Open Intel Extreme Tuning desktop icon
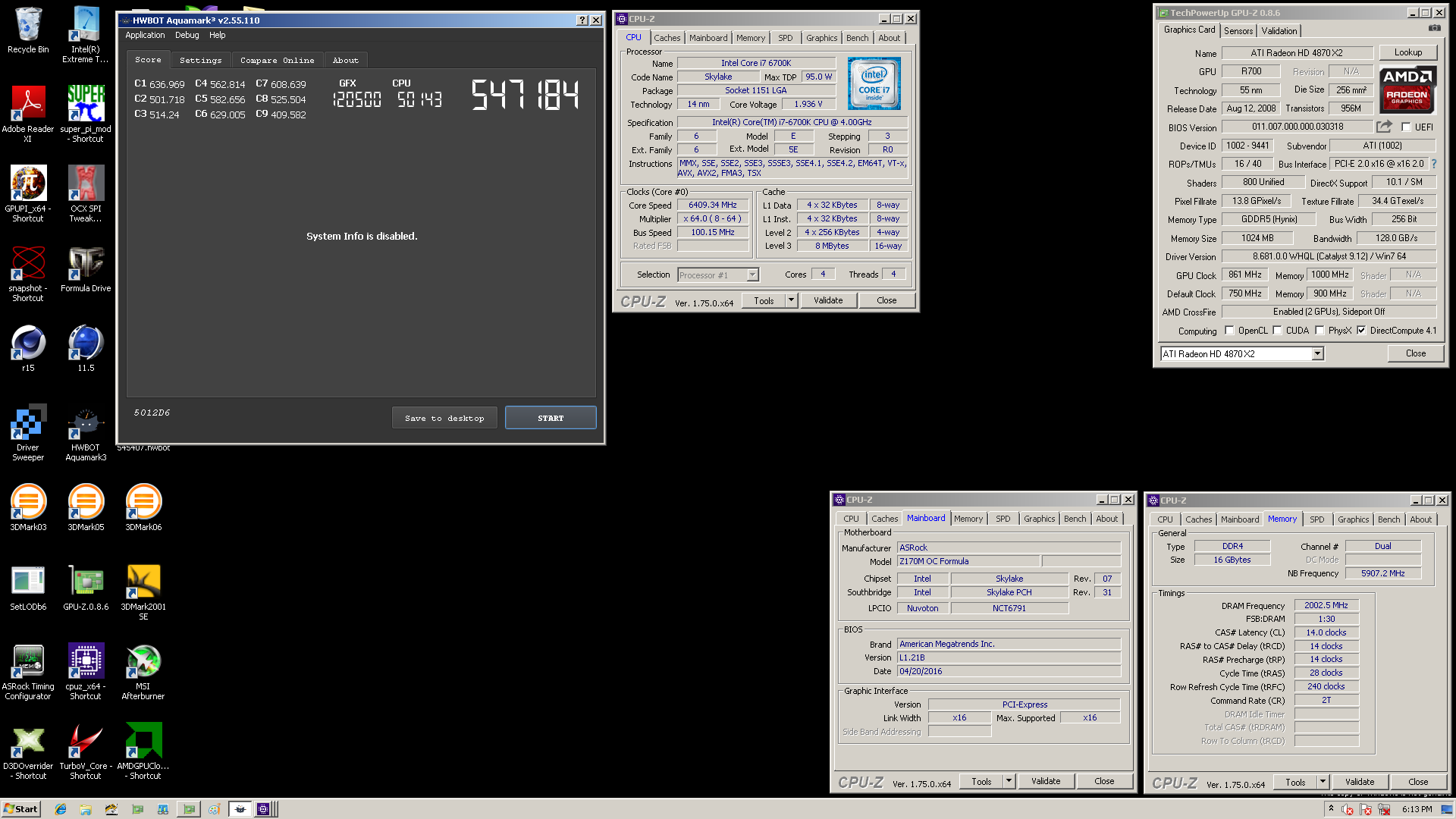This screenshot has height=819, width=1456. 86,34
